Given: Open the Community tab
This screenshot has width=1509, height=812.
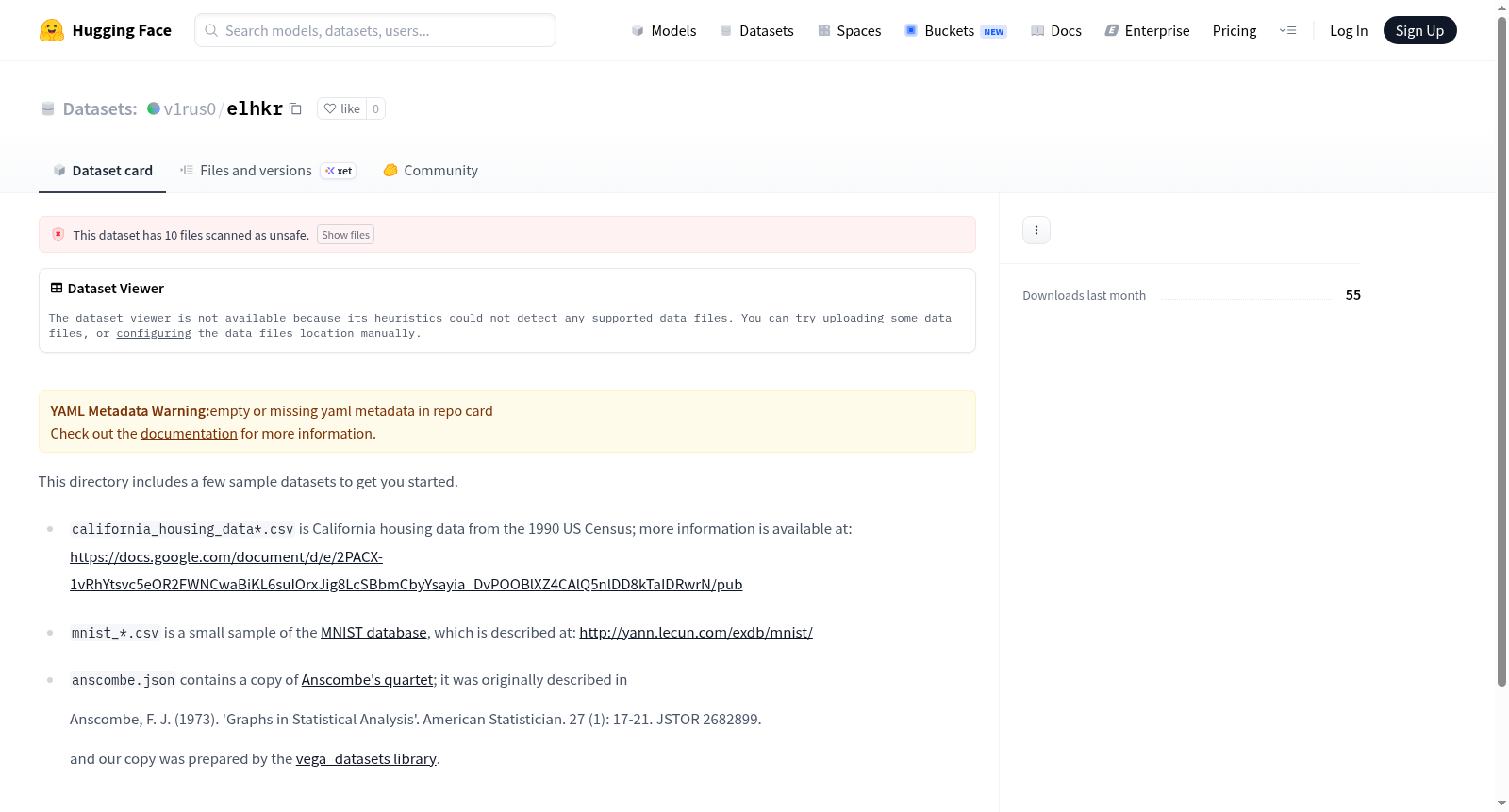Looking at the screenshot, I should [x=431, y=171].
